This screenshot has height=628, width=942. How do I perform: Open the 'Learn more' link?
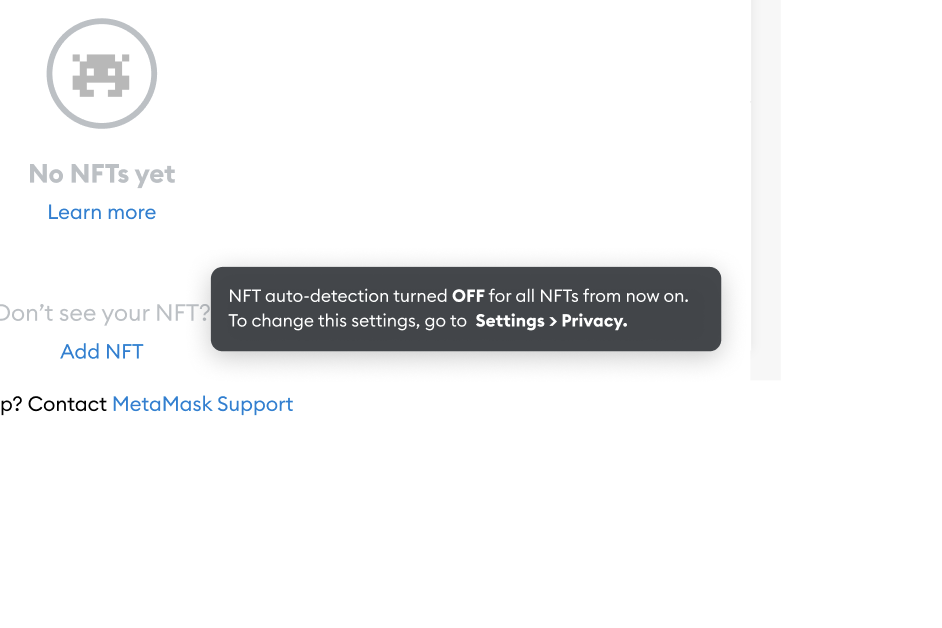[101, 212]
